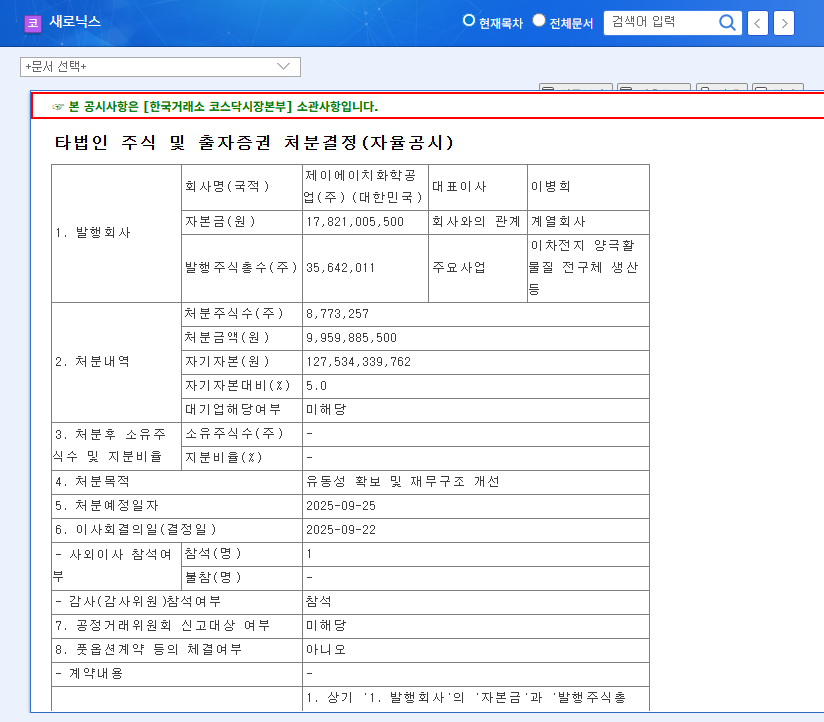Click the 4. 처분목적 label
This screenshot has height=722, width=824.
pyautogui.click(x=92, y=481)
